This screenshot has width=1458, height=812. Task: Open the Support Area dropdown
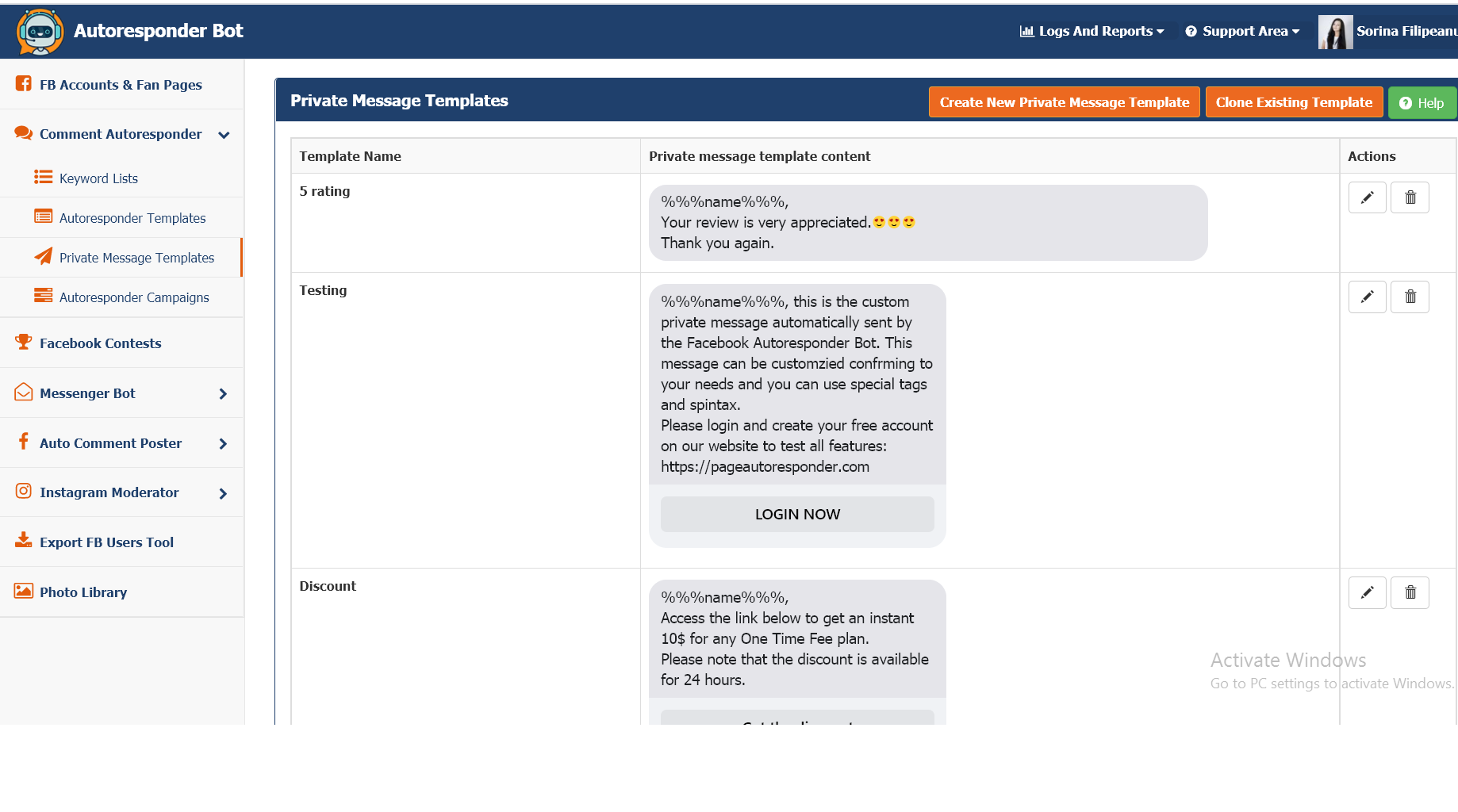[x=1242, y=31]
